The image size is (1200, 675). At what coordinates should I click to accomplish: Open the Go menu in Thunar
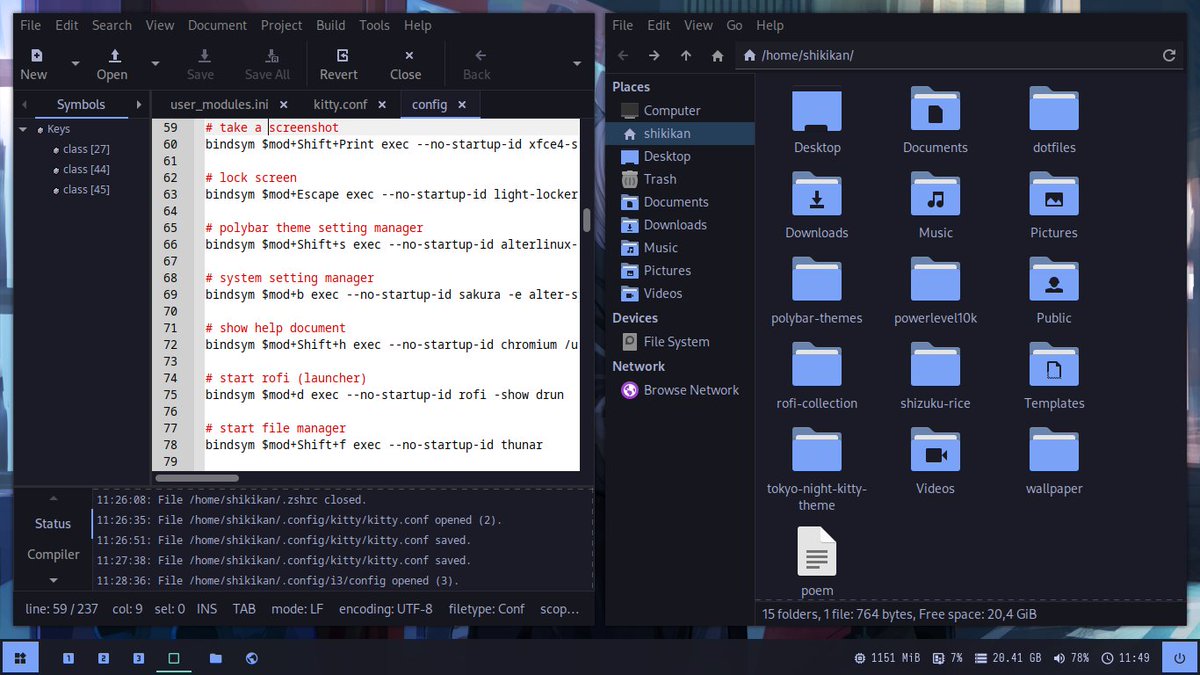tap(735, 25)
